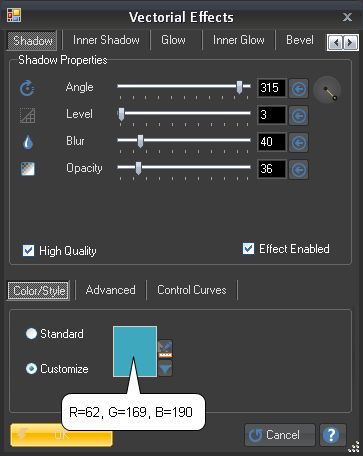
Task: Click the Cancel button
Action: 280,435
